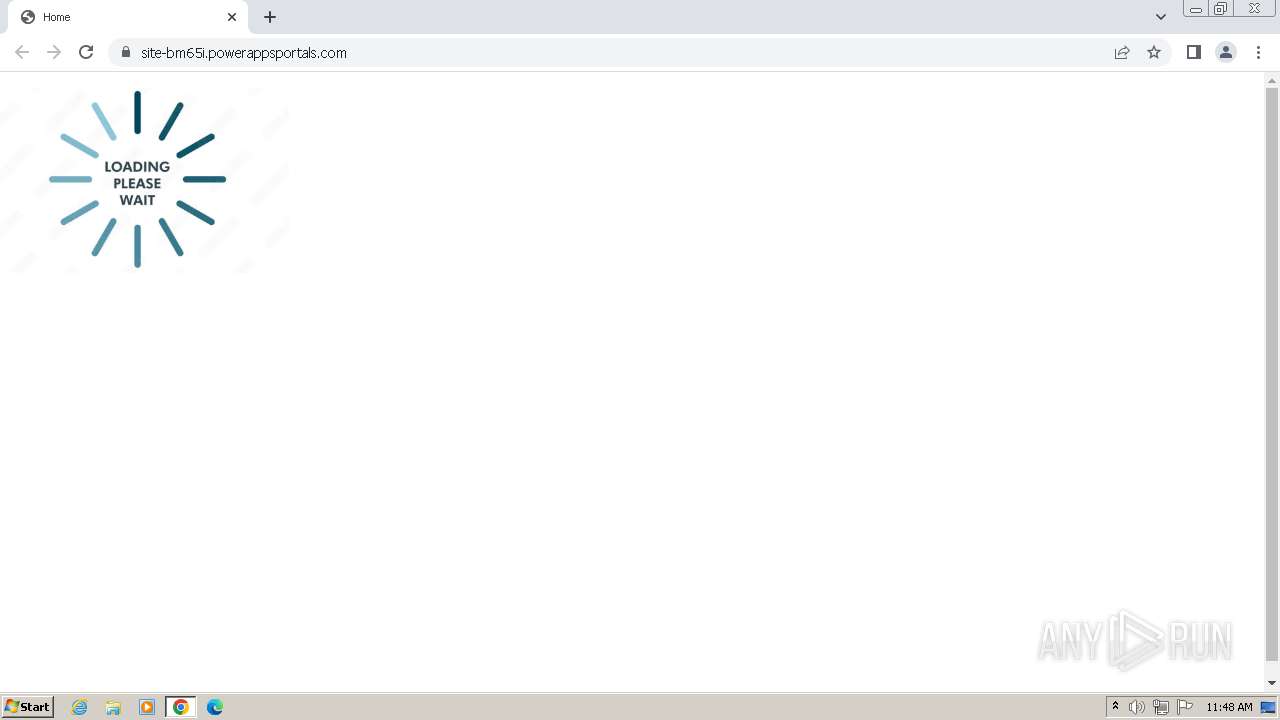The height and width of the screenshot is (720, 1280).
Task: Click the scrollbar down arrow
Action: coord(1272,683)
